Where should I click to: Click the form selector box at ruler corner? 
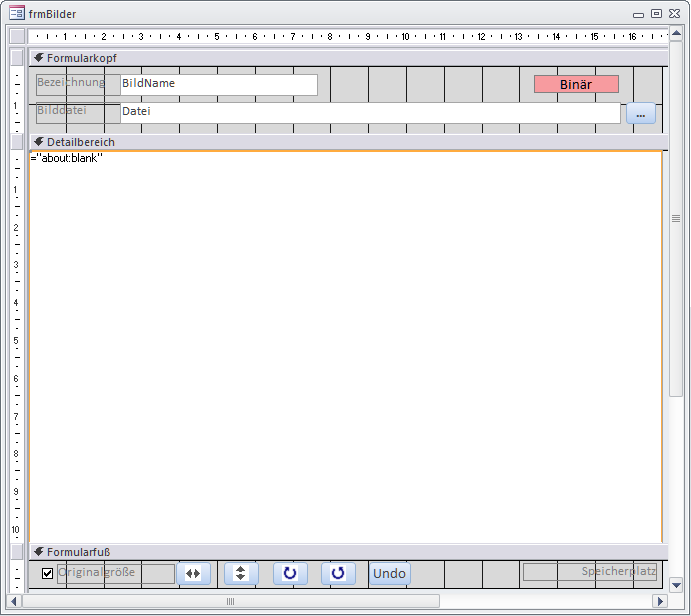tap(17, 36)
